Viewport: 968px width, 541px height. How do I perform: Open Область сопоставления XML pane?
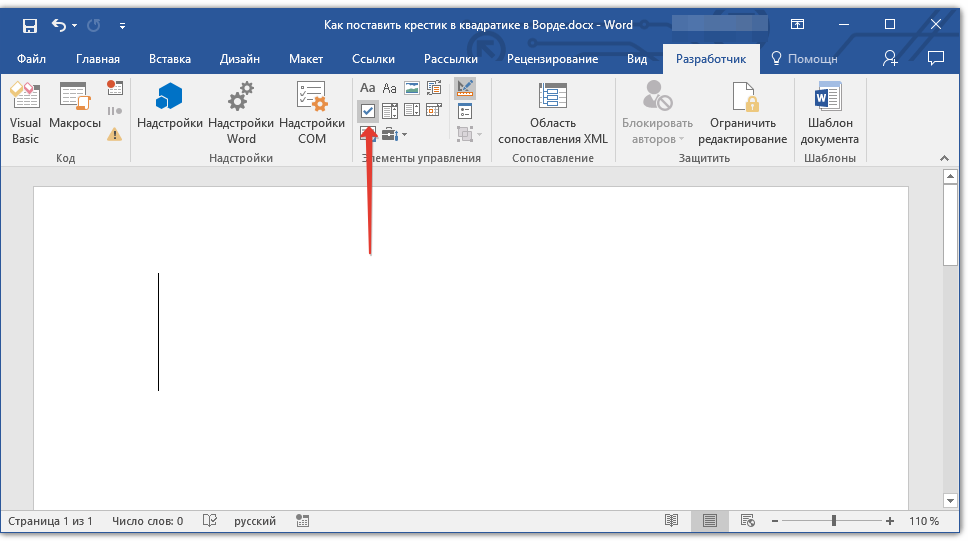pos(553,112)
